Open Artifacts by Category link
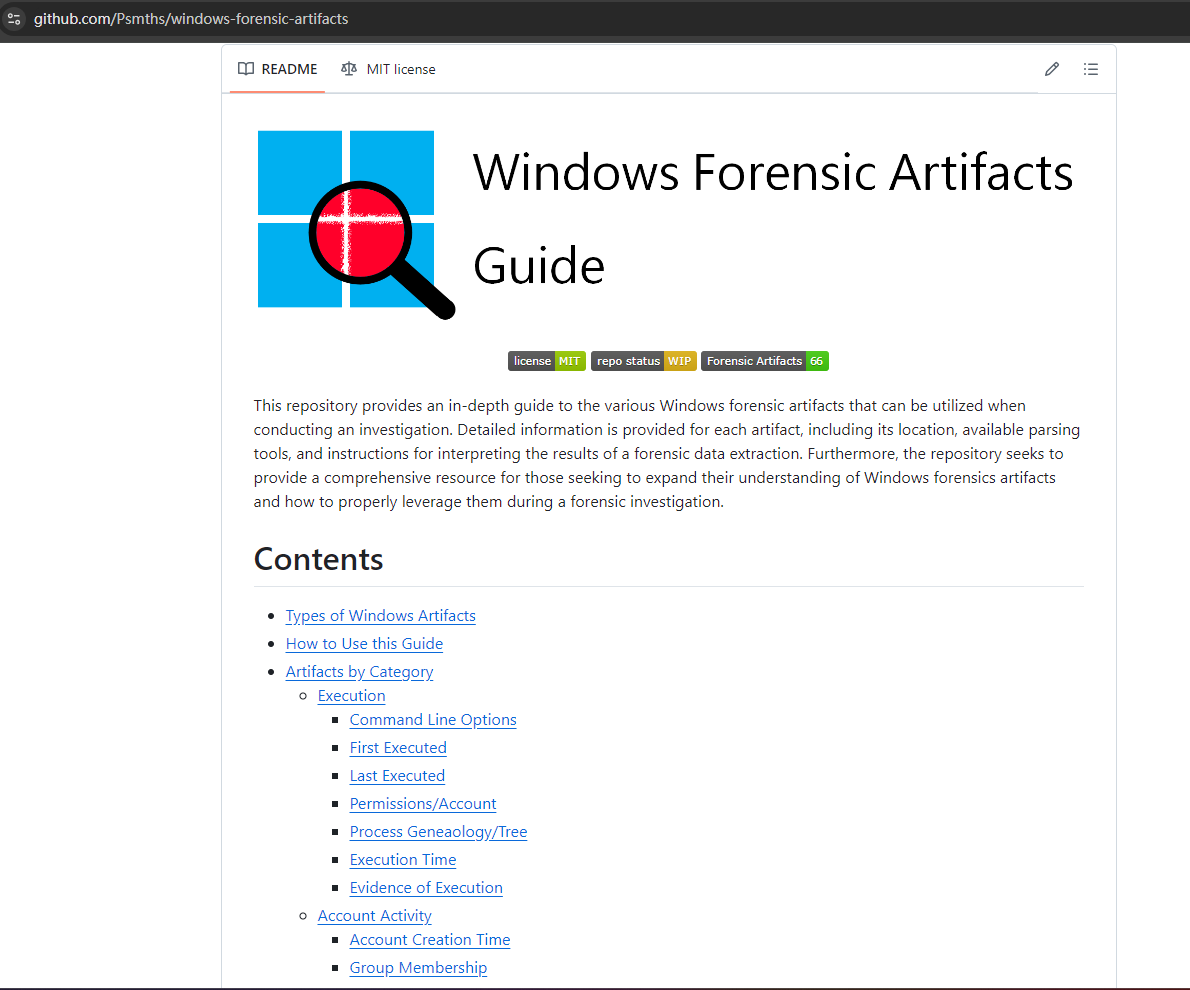 pyautogui.click(x=359, y=672)
